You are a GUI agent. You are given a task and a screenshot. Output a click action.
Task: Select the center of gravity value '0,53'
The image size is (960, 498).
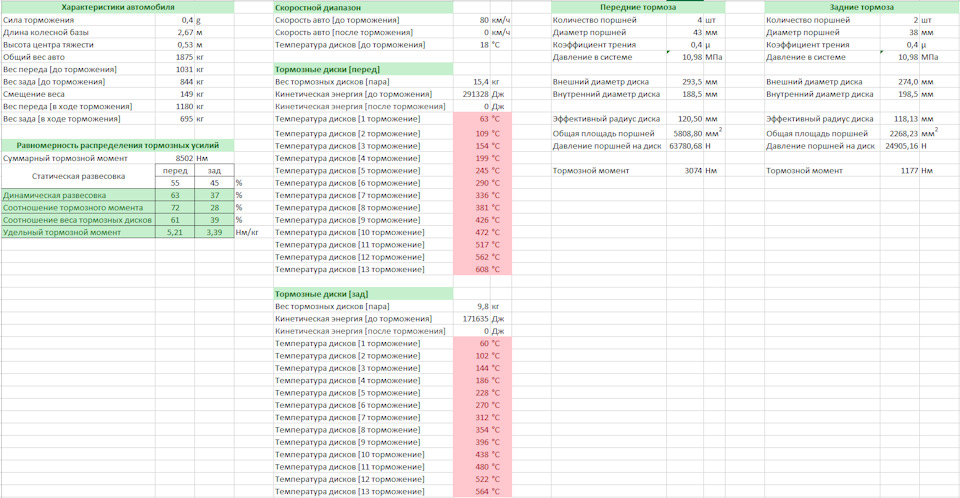pyautogui.click(x=174, y=45)
